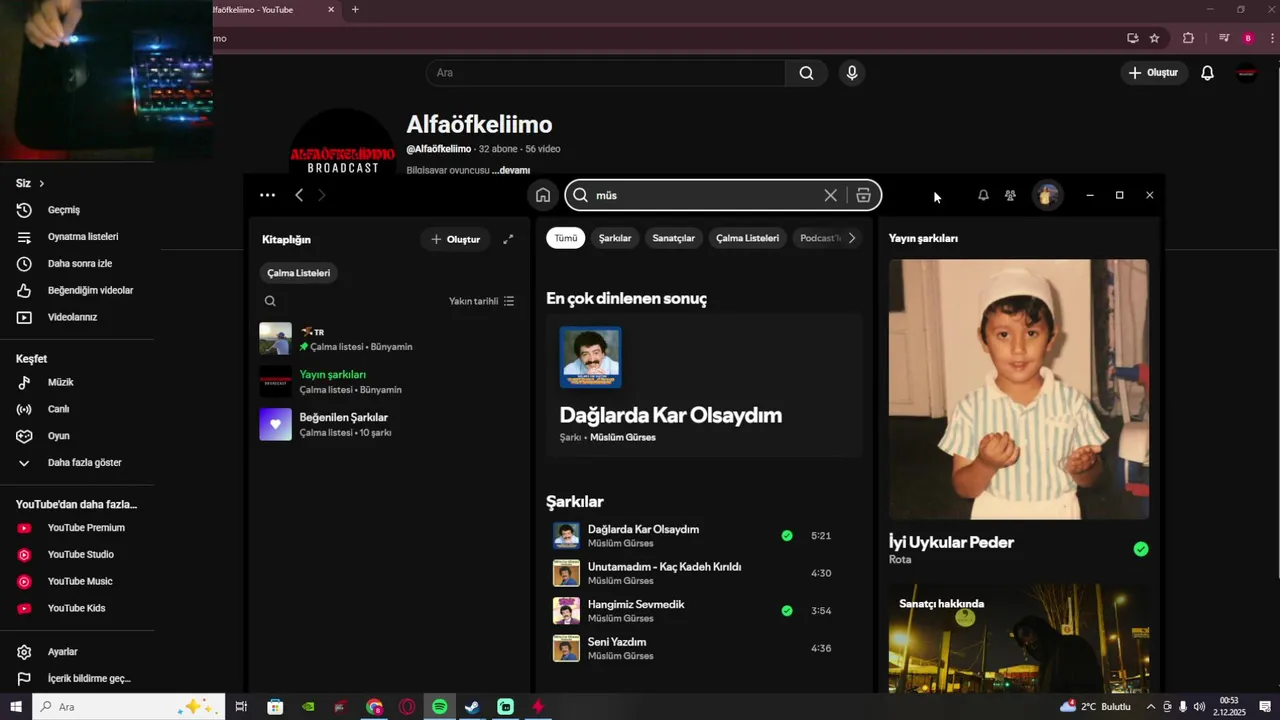
Task: Click Windows taskbar Ara search box
Action: click(130, 707)
